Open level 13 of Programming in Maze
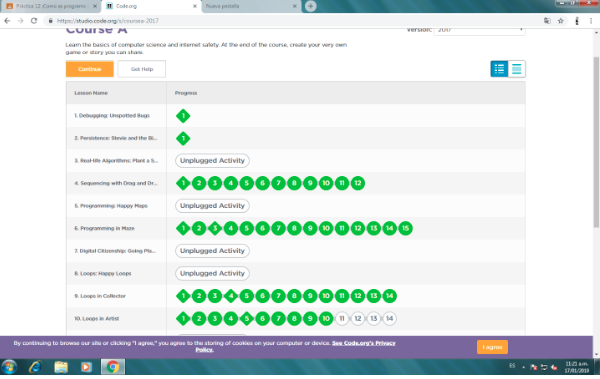This screenshot has width=600, height=379. 373,228
